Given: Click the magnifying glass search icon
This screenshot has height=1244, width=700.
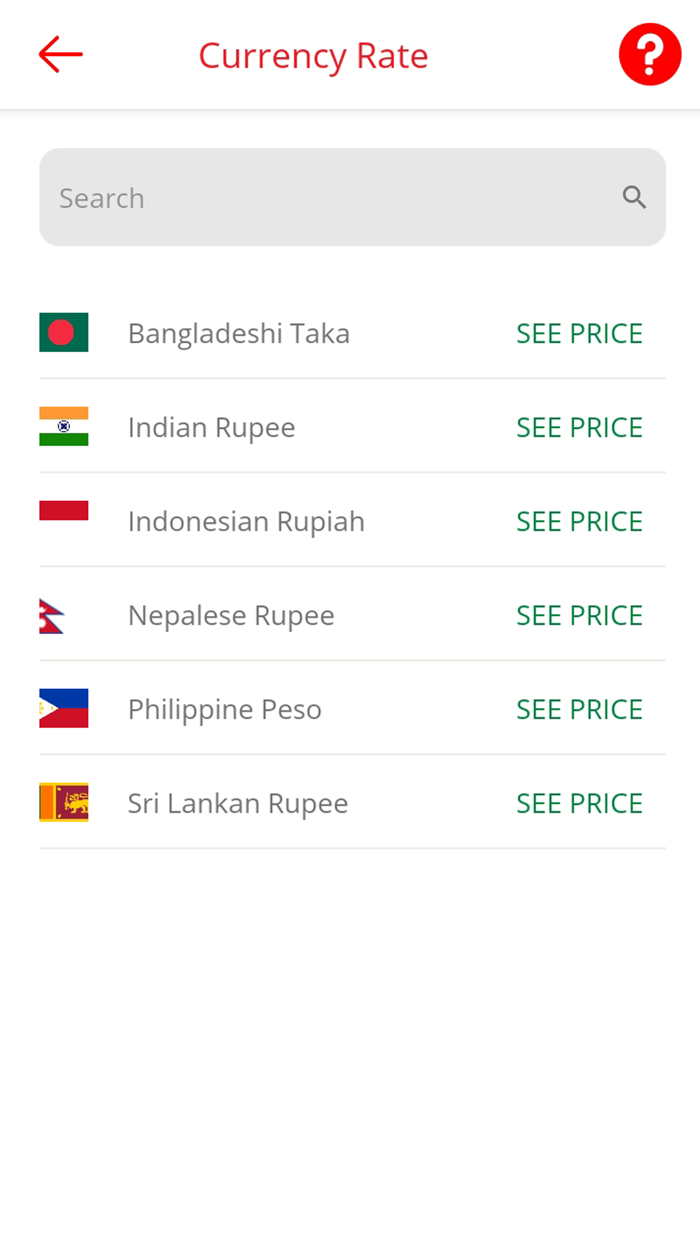Looking at the screenshot, I should pos(634,197).
